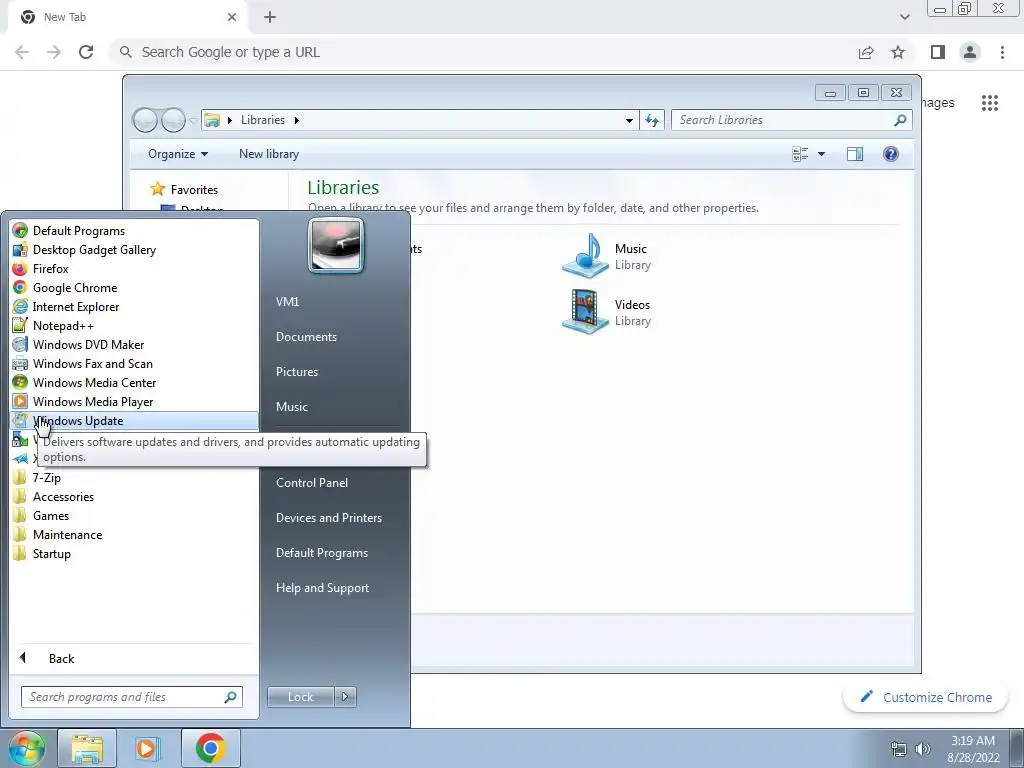This screenshot has height=768, width=1024.
Task: Share this page from the Chrome omnibox
Action: tap(866, 52)
